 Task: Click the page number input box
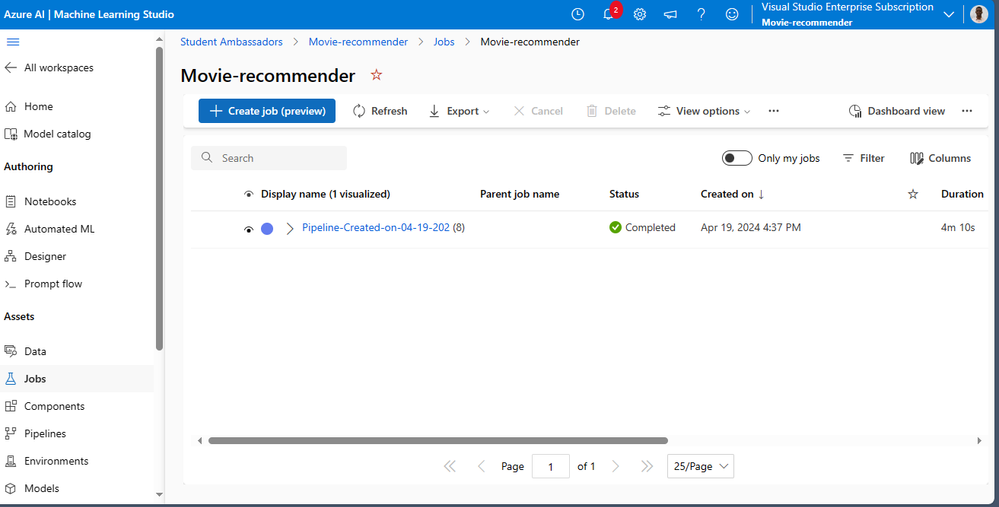(550, 466)
